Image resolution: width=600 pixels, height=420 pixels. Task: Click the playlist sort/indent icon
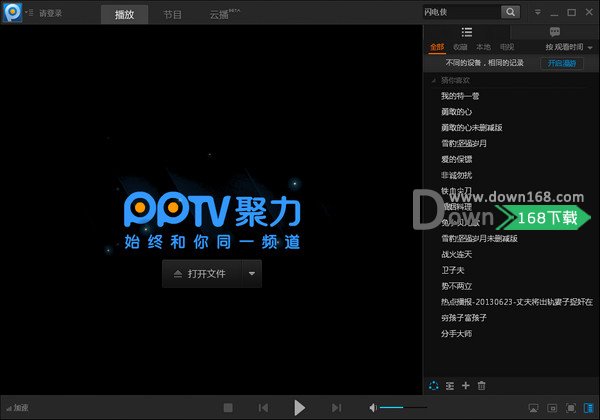450,386
